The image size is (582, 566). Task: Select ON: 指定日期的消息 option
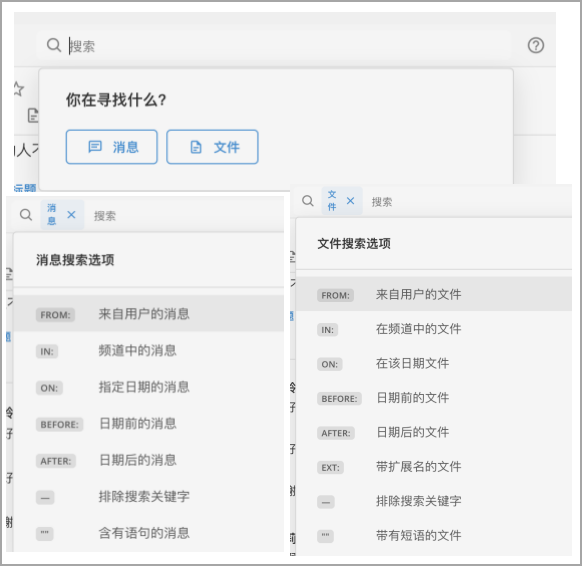[x=149, y=387]
